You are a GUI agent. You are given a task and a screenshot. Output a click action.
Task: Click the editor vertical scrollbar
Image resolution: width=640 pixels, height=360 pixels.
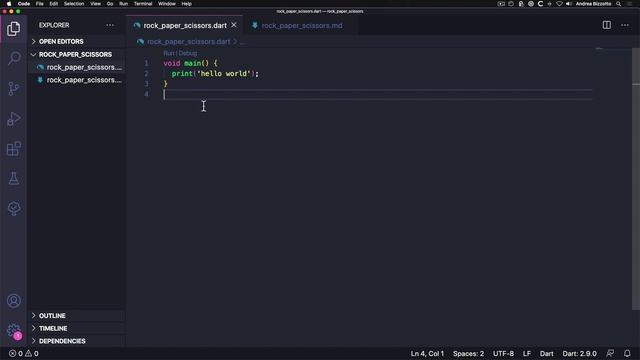(x=636, y=179)
